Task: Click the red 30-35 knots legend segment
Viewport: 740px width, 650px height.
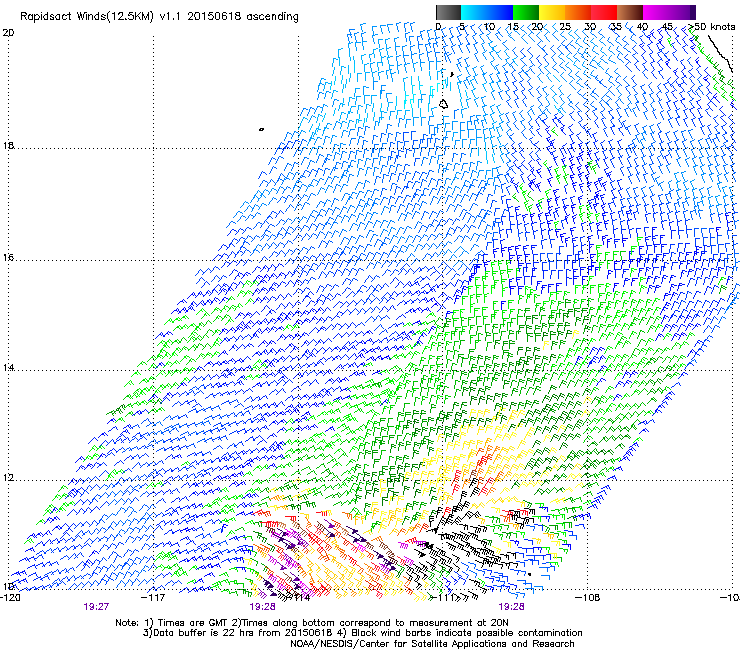Action: coord(604,12)
